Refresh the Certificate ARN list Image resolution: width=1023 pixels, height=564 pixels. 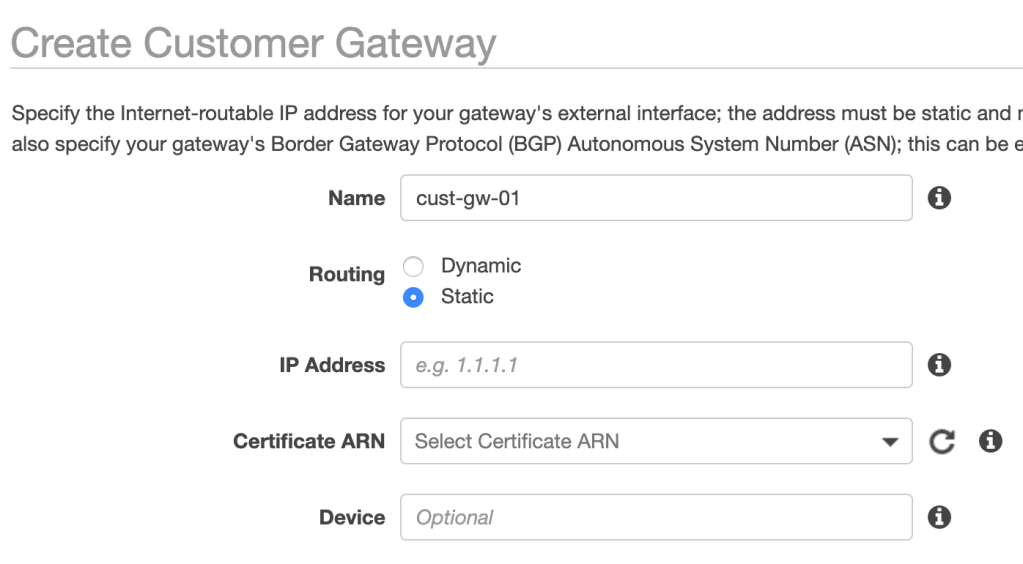pos(941,441)
